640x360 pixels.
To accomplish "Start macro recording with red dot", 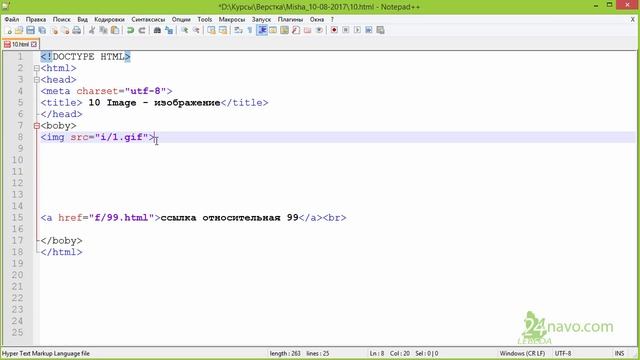I will [334, 30].
